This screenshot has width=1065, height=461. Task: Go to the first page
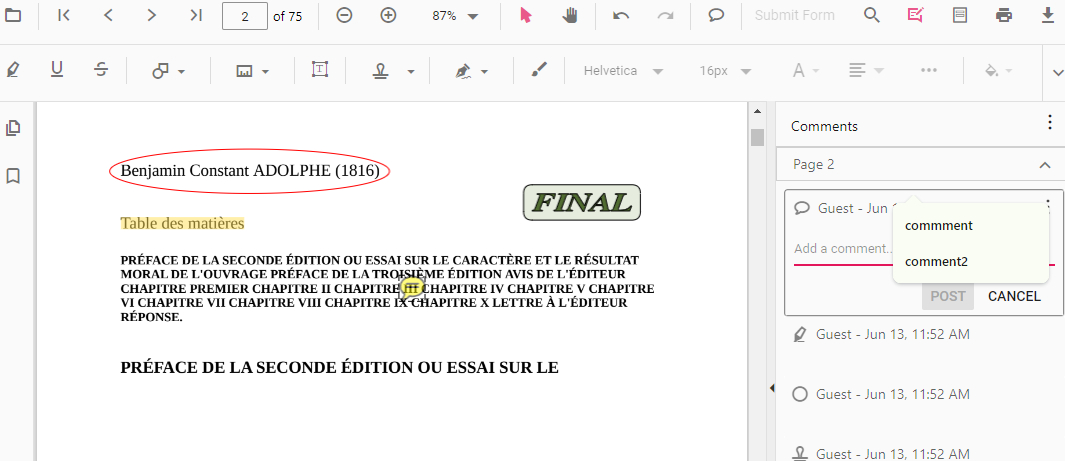[x=64, y=16]
